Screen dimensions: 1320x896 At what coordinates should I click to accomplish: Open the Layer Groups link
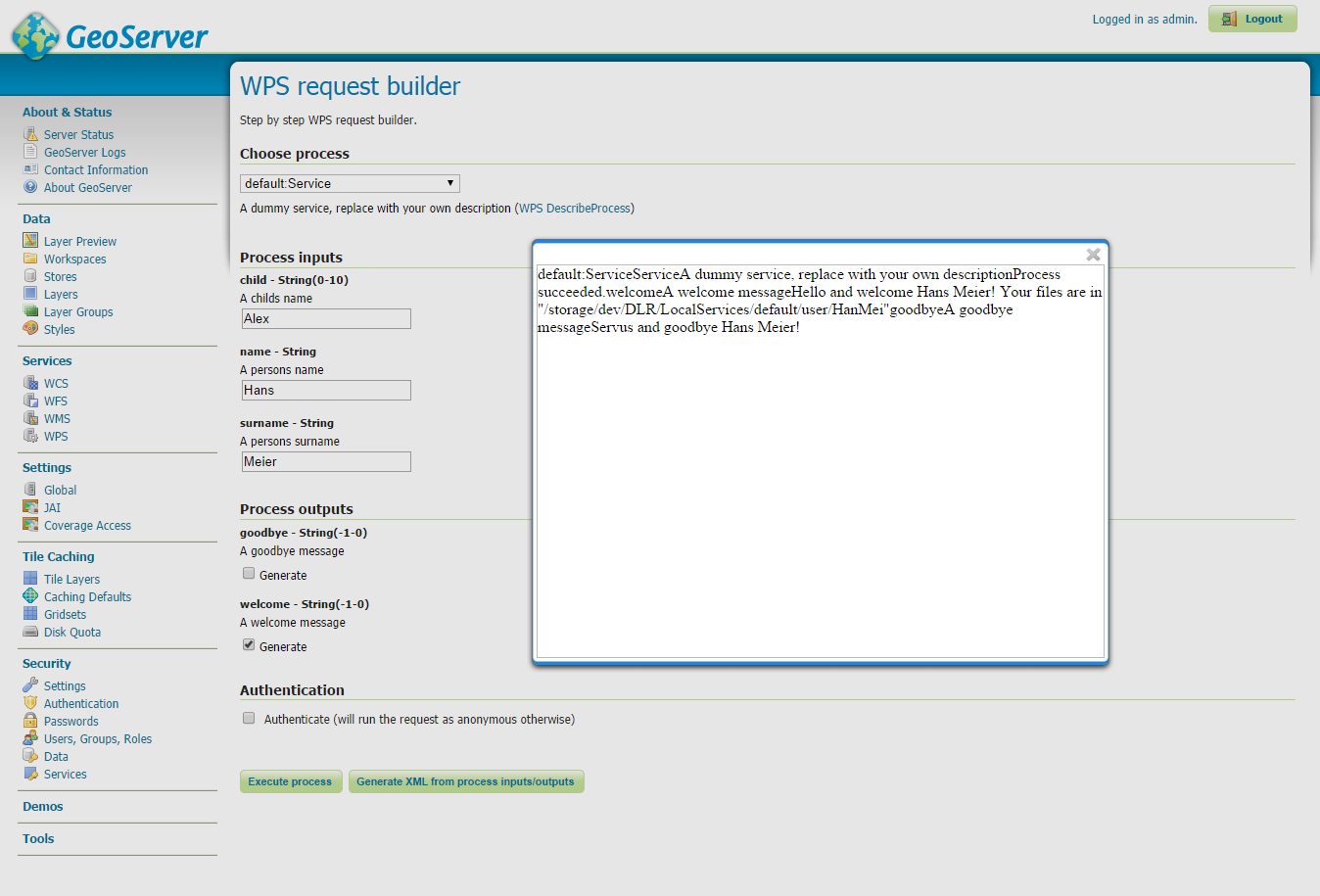click(x=78, y=312)
